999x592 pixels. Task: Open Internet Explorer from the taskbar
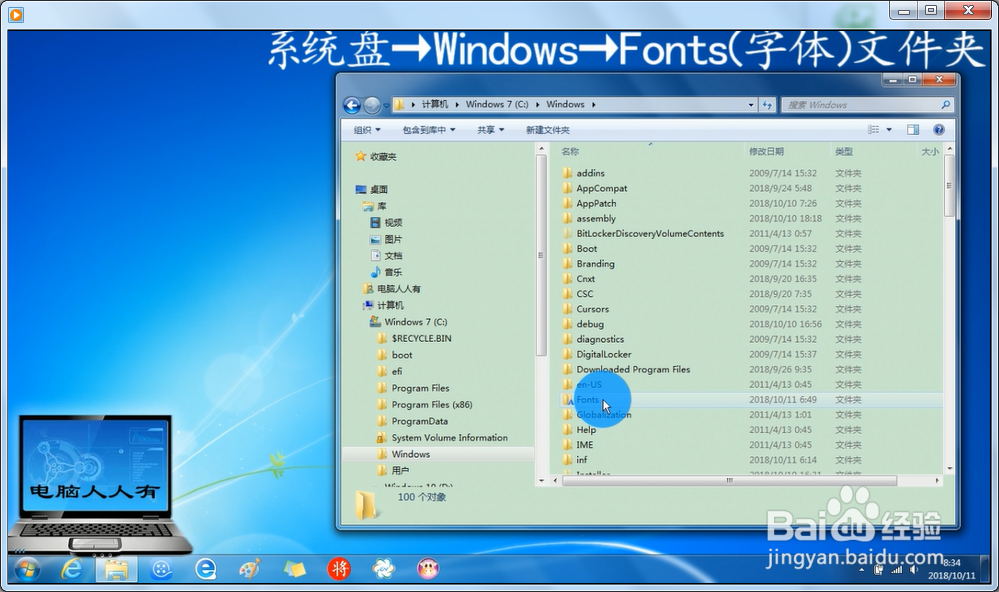[71, 568]
